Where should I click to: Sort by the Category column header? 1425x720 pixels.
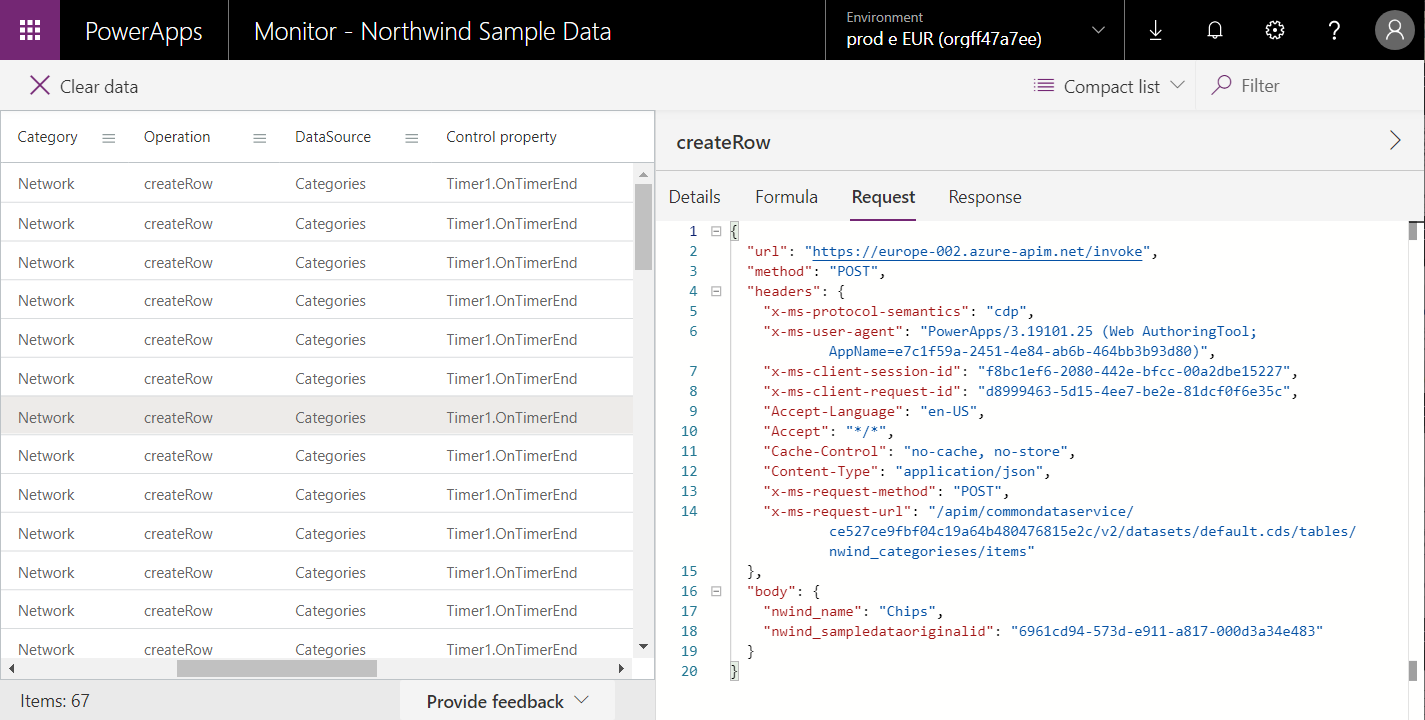point(47,137)
